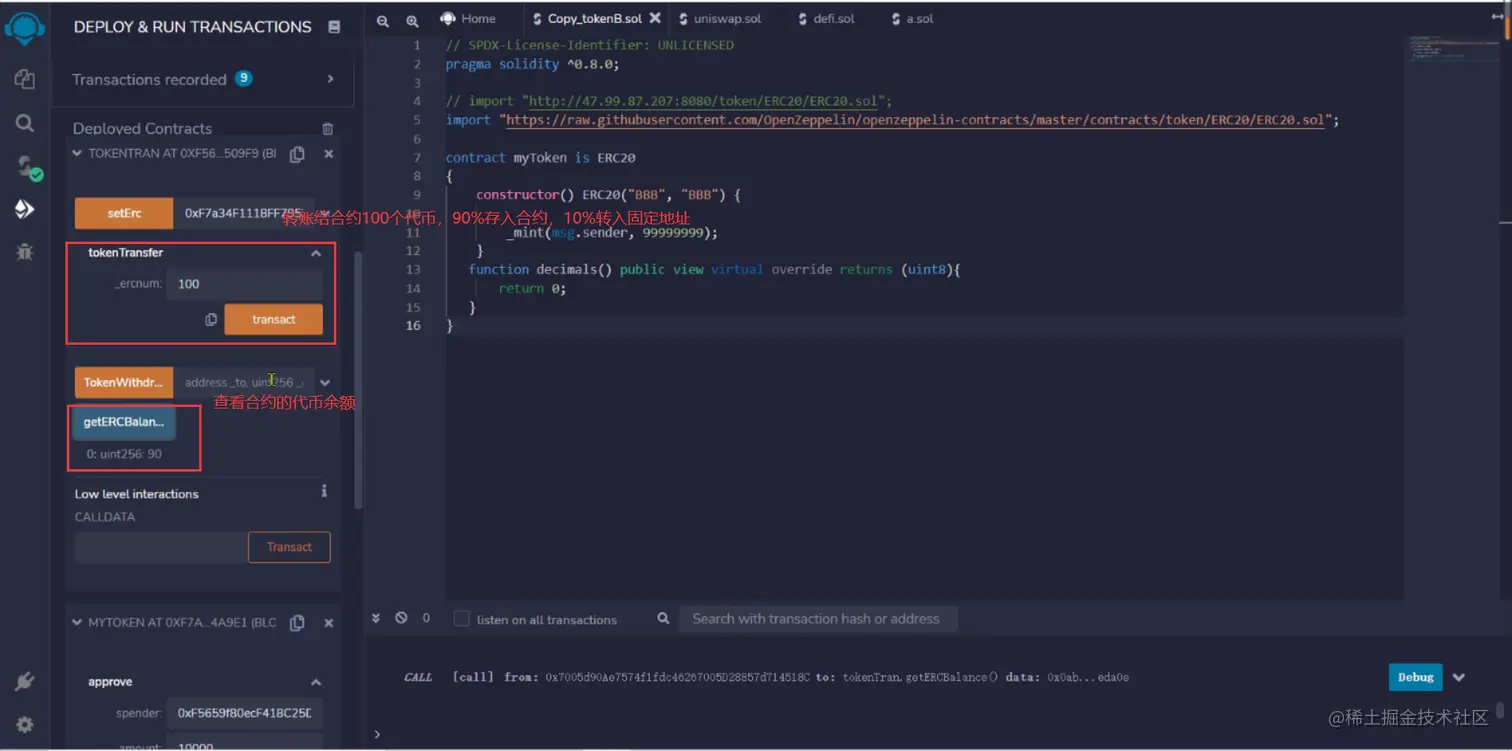Expand the call log details arrow
Viewport: 1512px width, 751px height.
[1459, 677]
